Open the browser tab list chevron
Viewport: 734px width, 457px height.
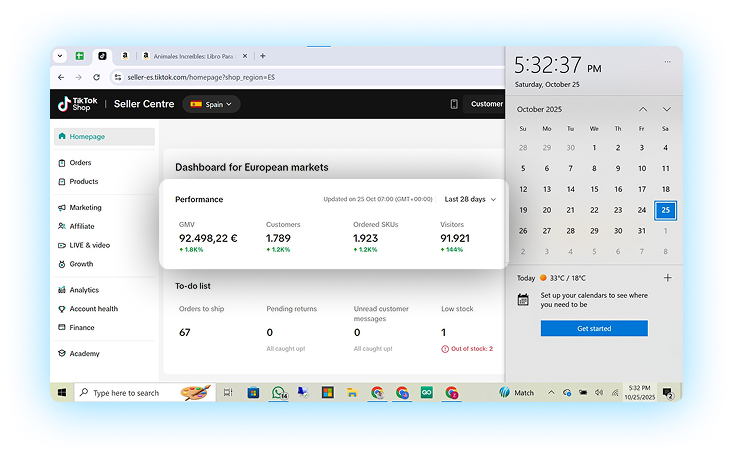pyautogui.click(x=60, y=56)
